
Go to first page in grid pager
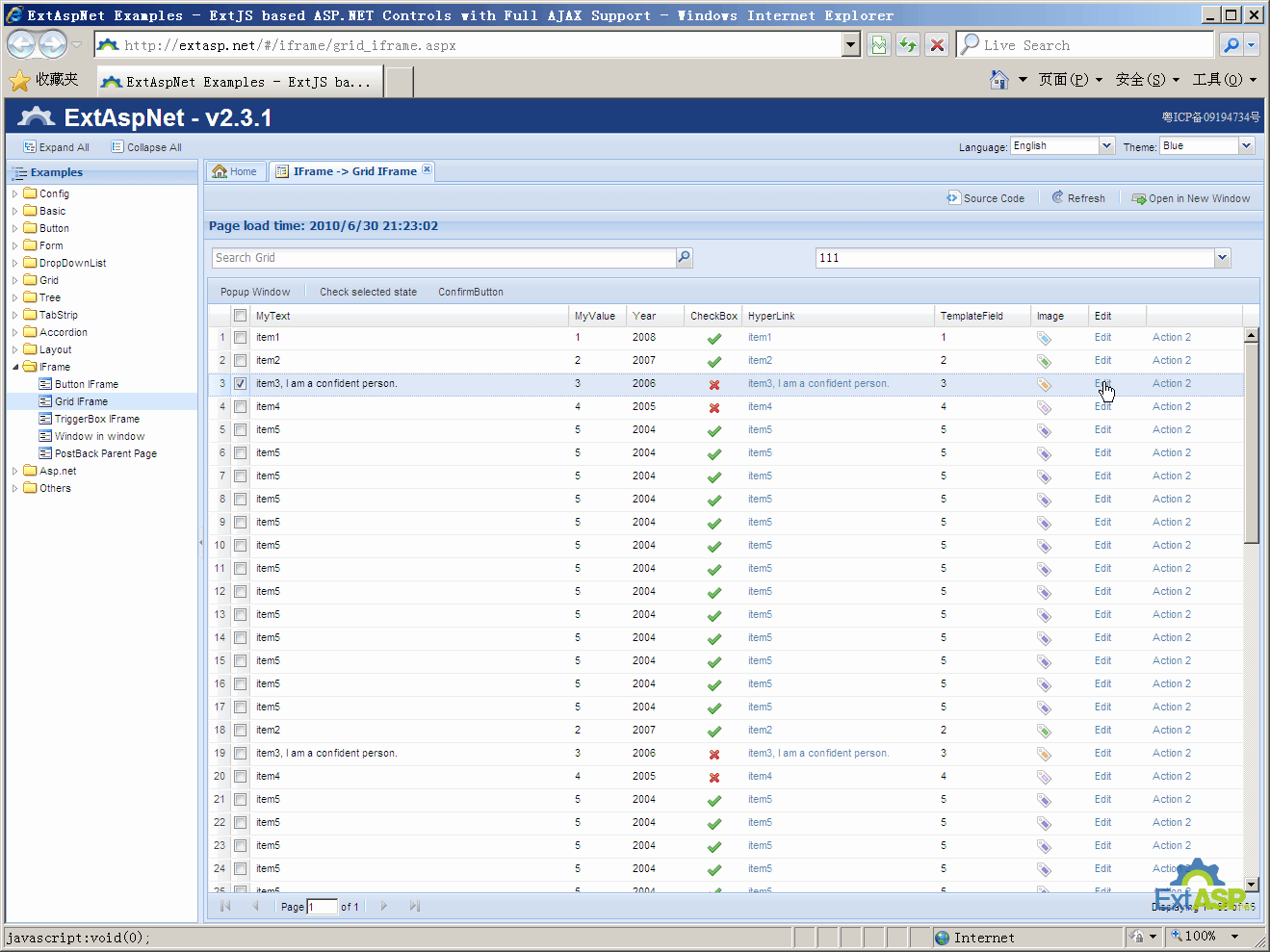(225, 906)
